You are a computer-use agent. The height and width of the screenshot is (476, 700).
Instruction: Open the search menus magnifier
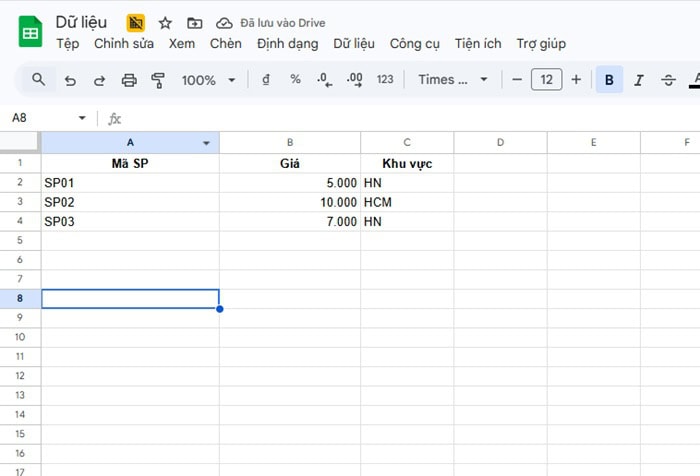(39, 79)
